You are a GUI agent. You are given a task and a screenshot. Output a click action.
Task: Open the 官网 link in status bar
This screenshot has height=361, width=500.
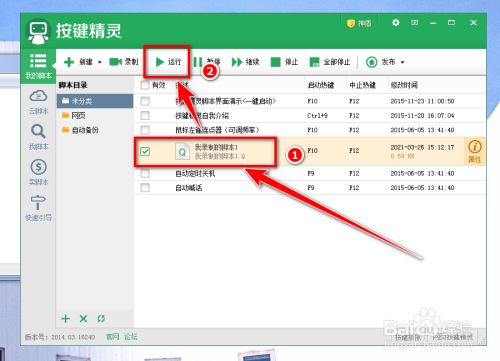tap(112, 337)
